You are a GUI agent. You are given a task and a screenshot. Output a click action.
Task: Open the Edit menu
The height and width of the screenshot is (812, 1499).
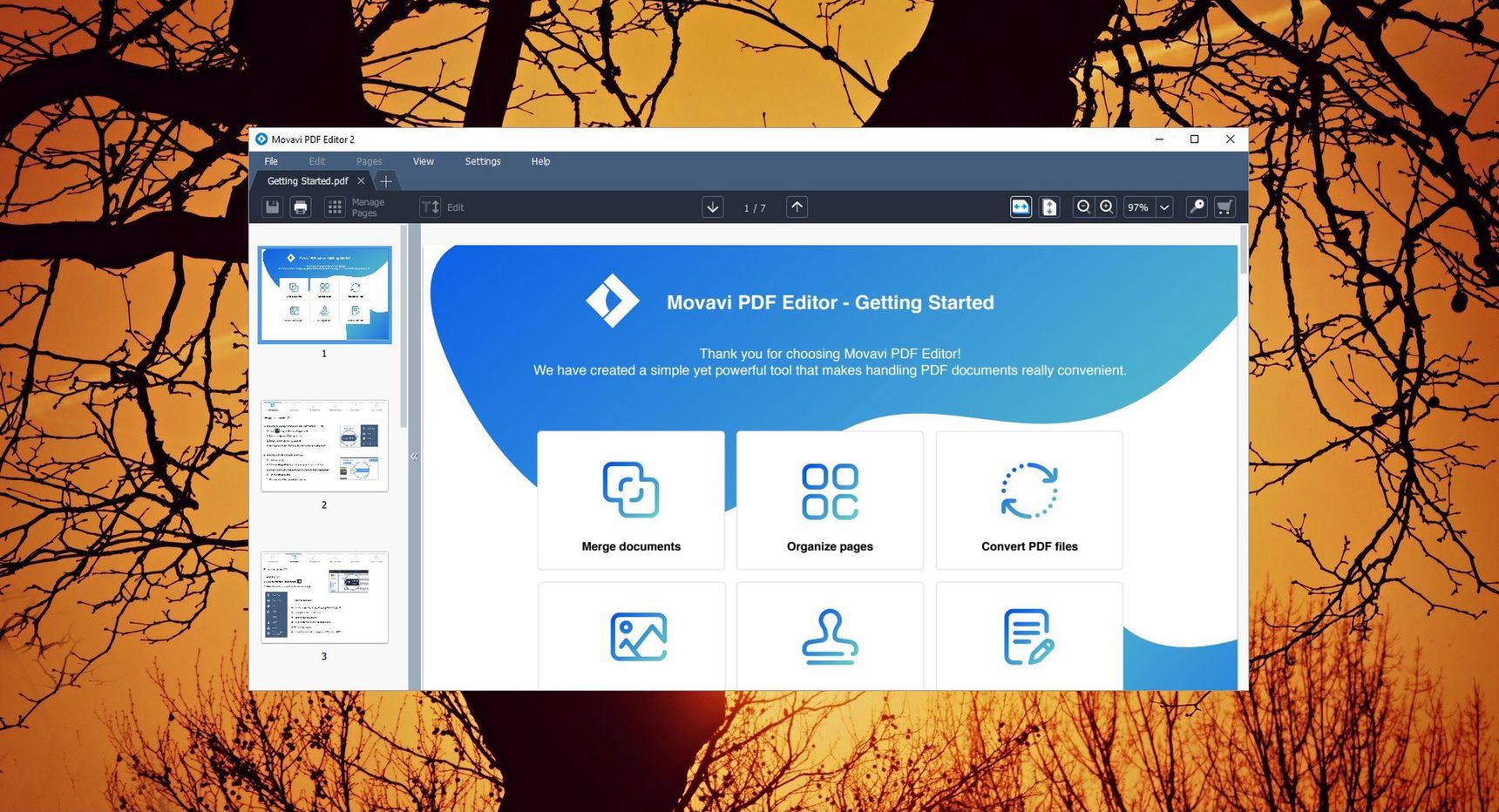tap(317, 161)
